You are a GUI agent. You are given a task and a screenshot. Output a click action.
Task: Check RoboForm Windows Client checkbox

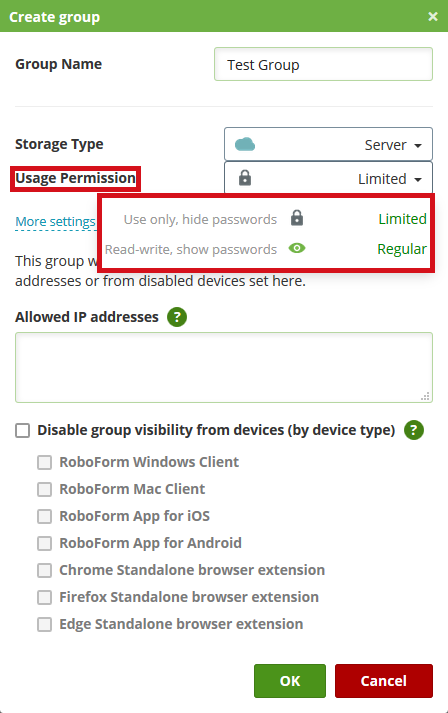pyautogui.click(x=45, y=462)
